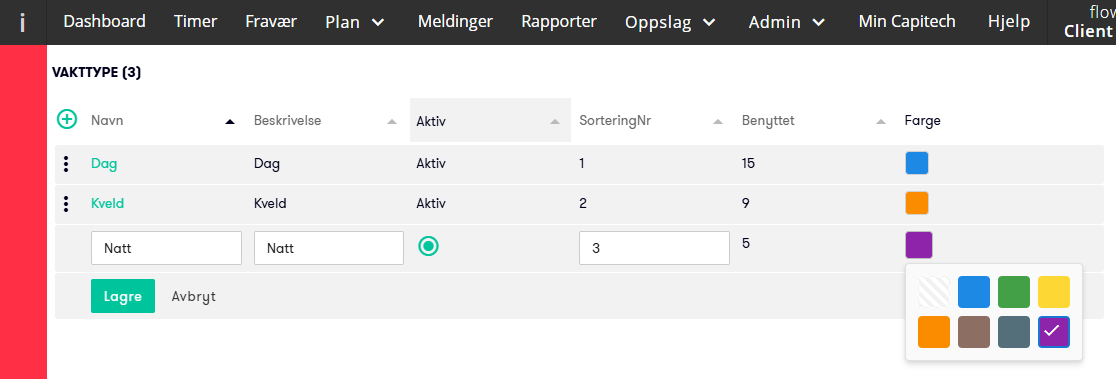Click the Avbryt link
1116x379 pixels.
(194, 297)
